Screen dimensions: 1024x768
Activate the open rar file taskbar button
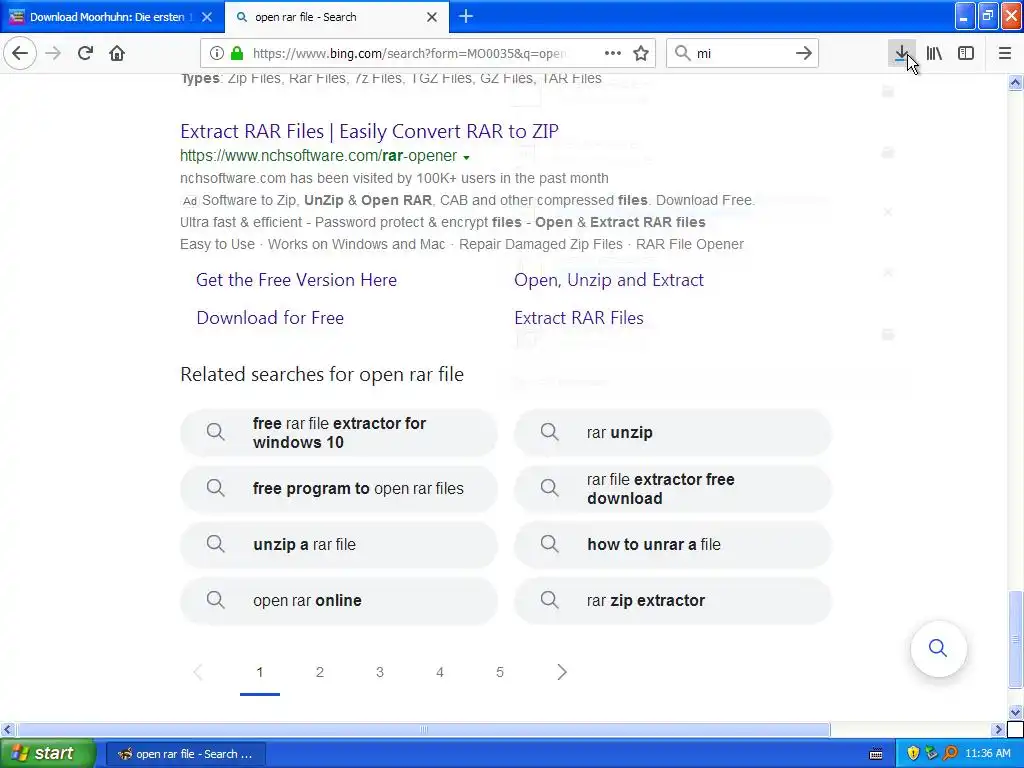(x=185, y=754)
